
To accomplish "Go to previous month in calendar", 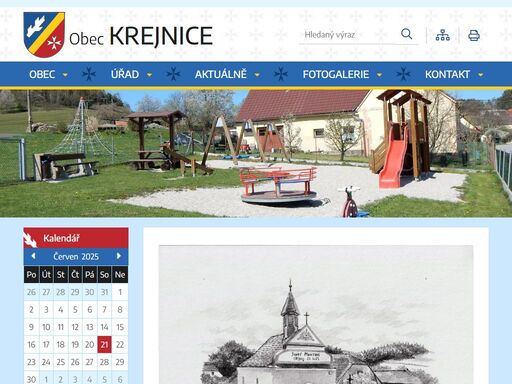I will (33, 256).
